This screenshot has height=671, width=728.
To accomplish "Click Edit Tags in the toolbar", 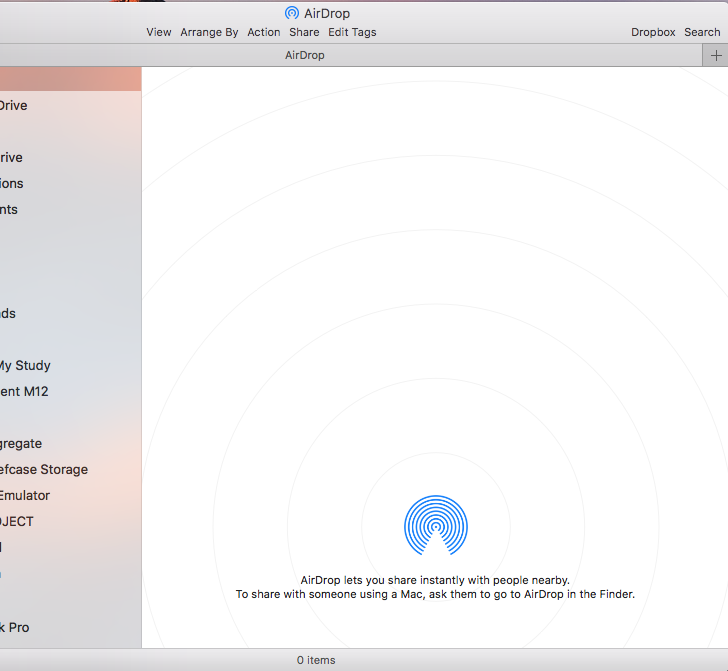I will 352,33.
